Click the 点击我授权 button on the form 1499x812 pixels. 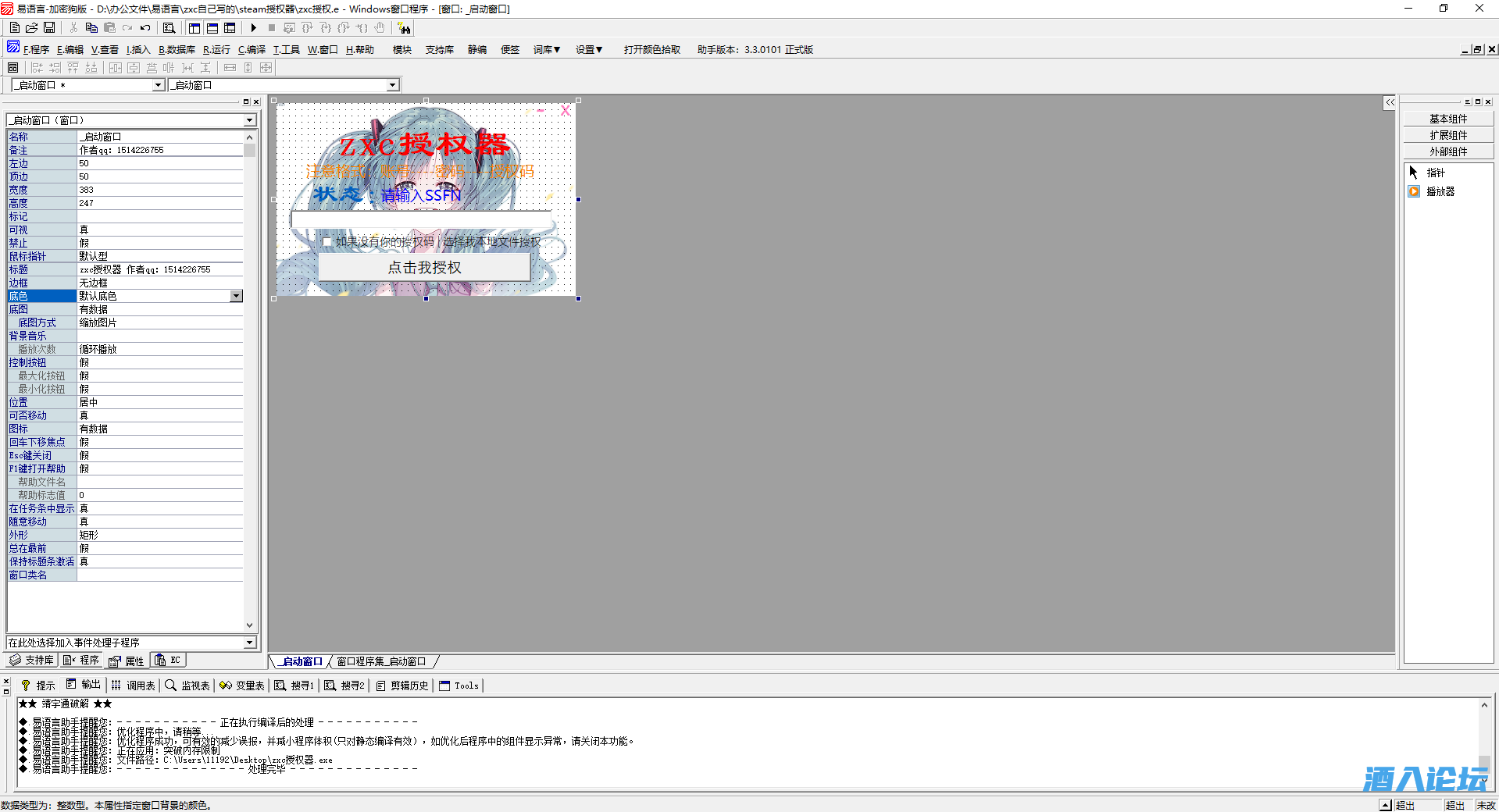[424, 266]
